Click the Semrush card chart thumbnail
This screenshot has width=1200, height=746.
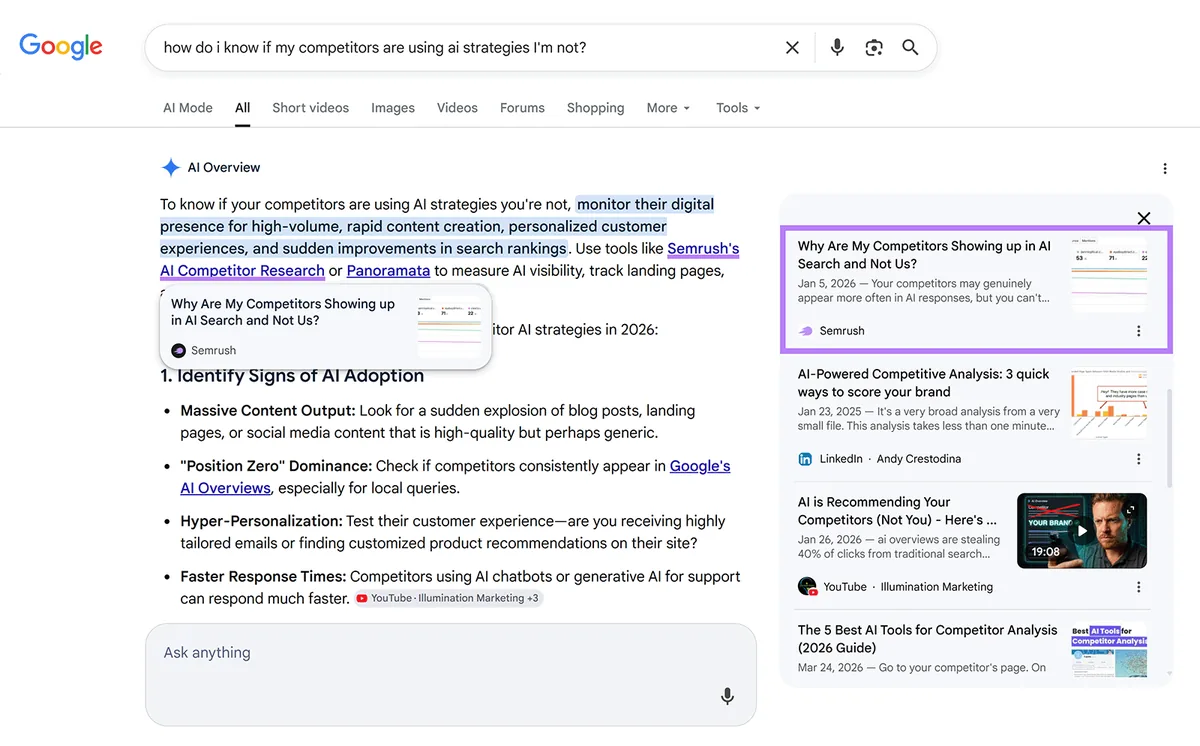coord(1108,274)
